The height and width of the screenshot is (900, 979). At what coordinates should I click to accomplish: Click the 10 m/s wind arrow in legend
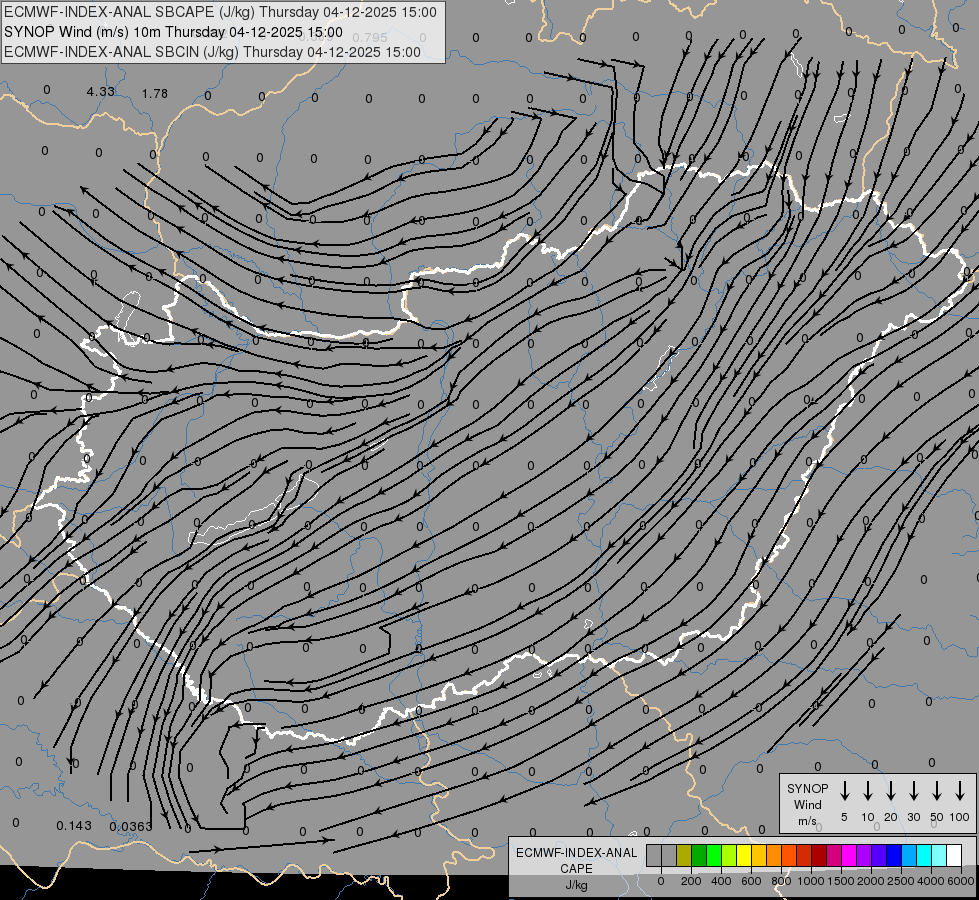click(868, 790)
